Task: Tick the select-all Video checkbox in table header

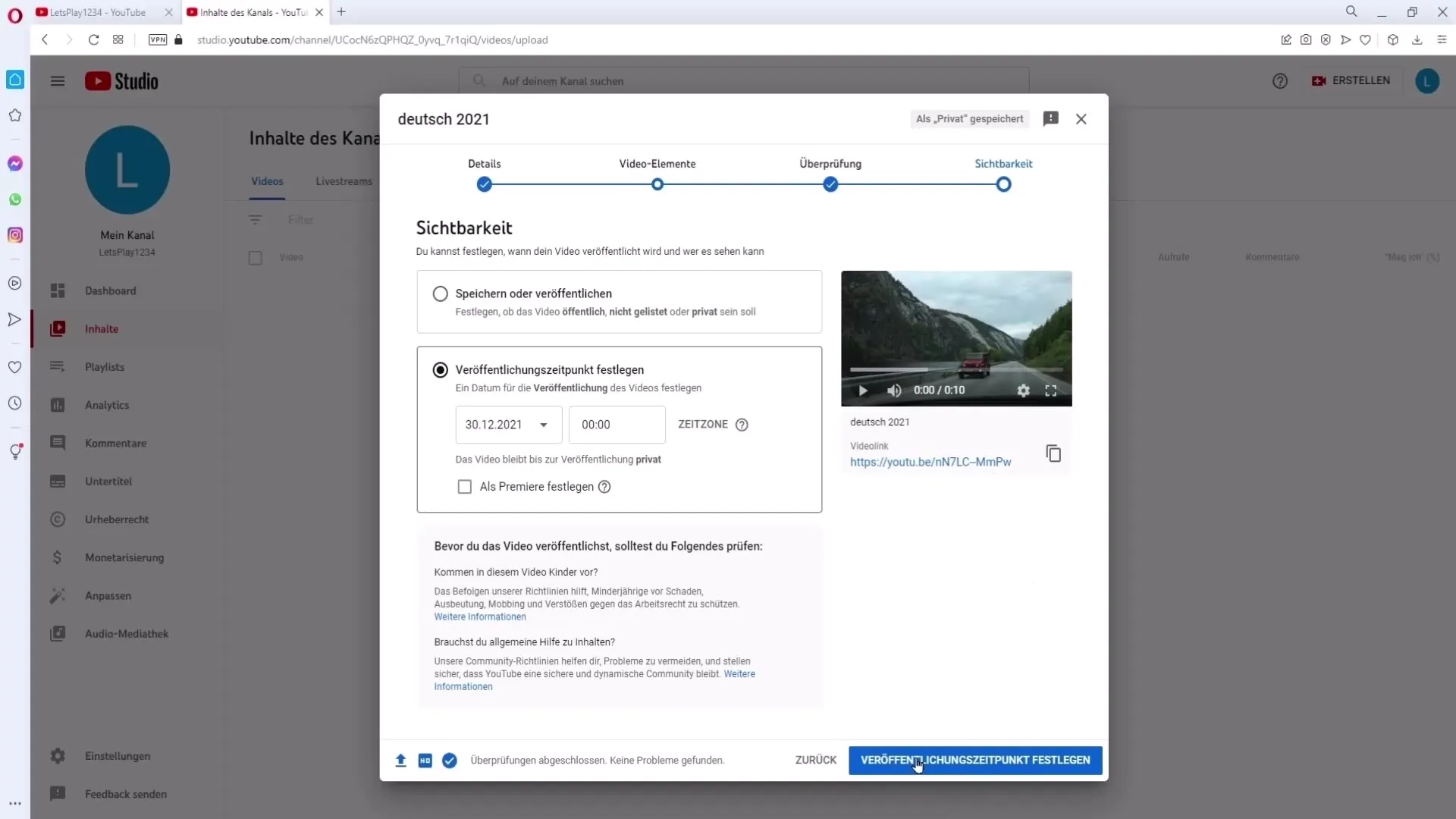Action: 256,258
